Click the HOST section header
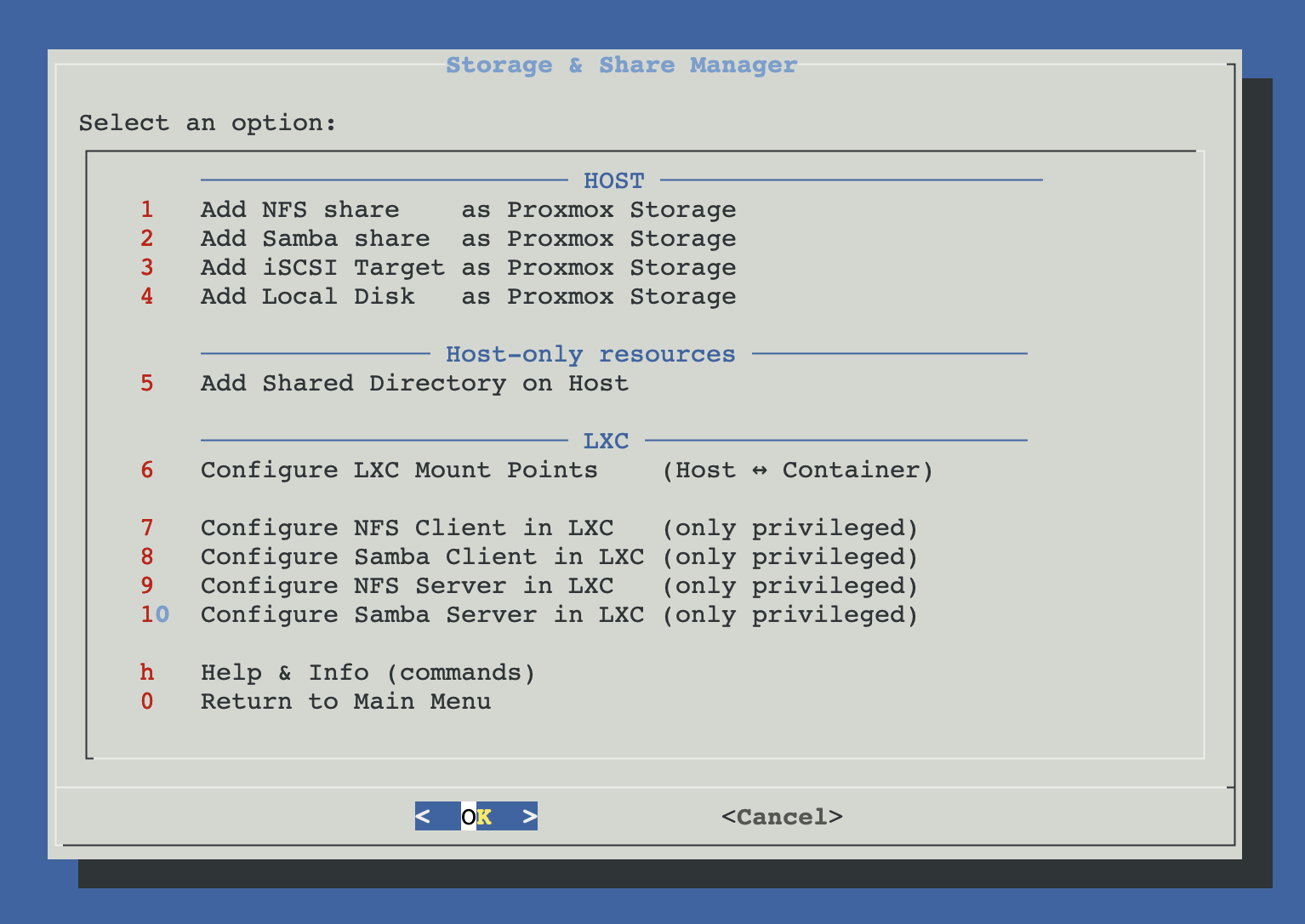Screen dimensions: 1305x924 (613, 181)
